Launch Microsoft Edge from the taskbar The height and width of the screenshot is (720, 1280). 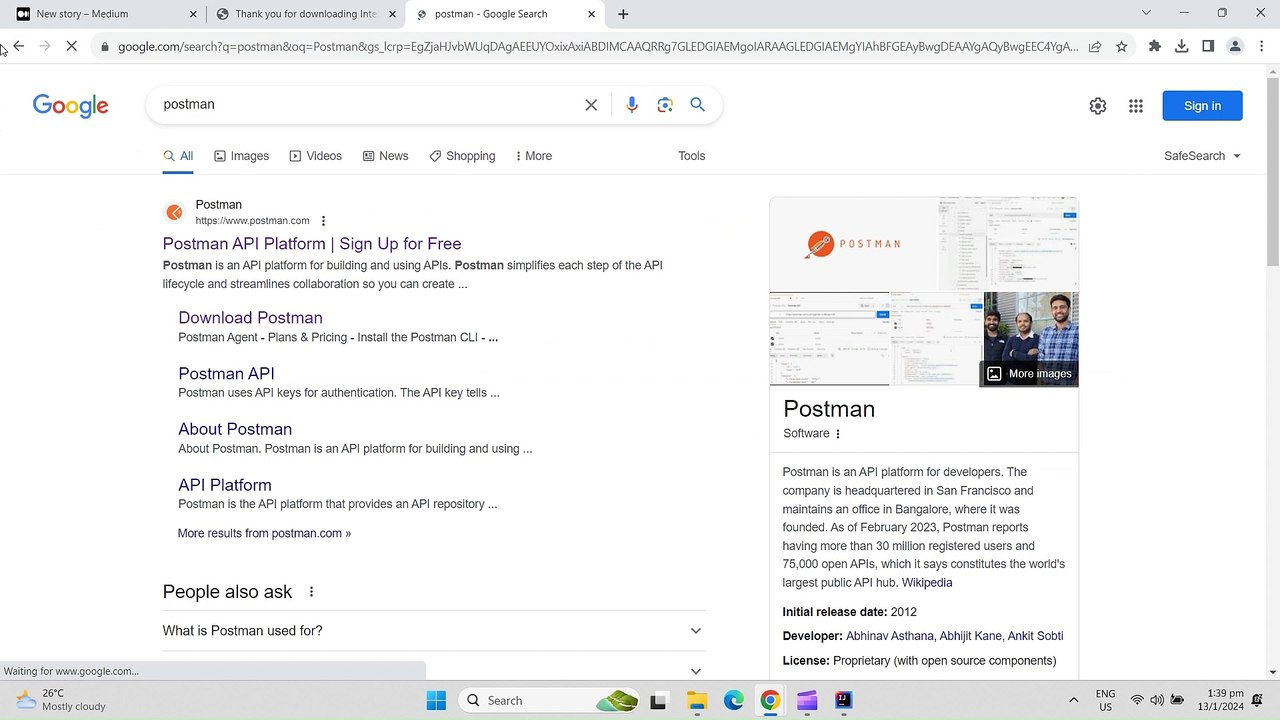tap(734, 701)
